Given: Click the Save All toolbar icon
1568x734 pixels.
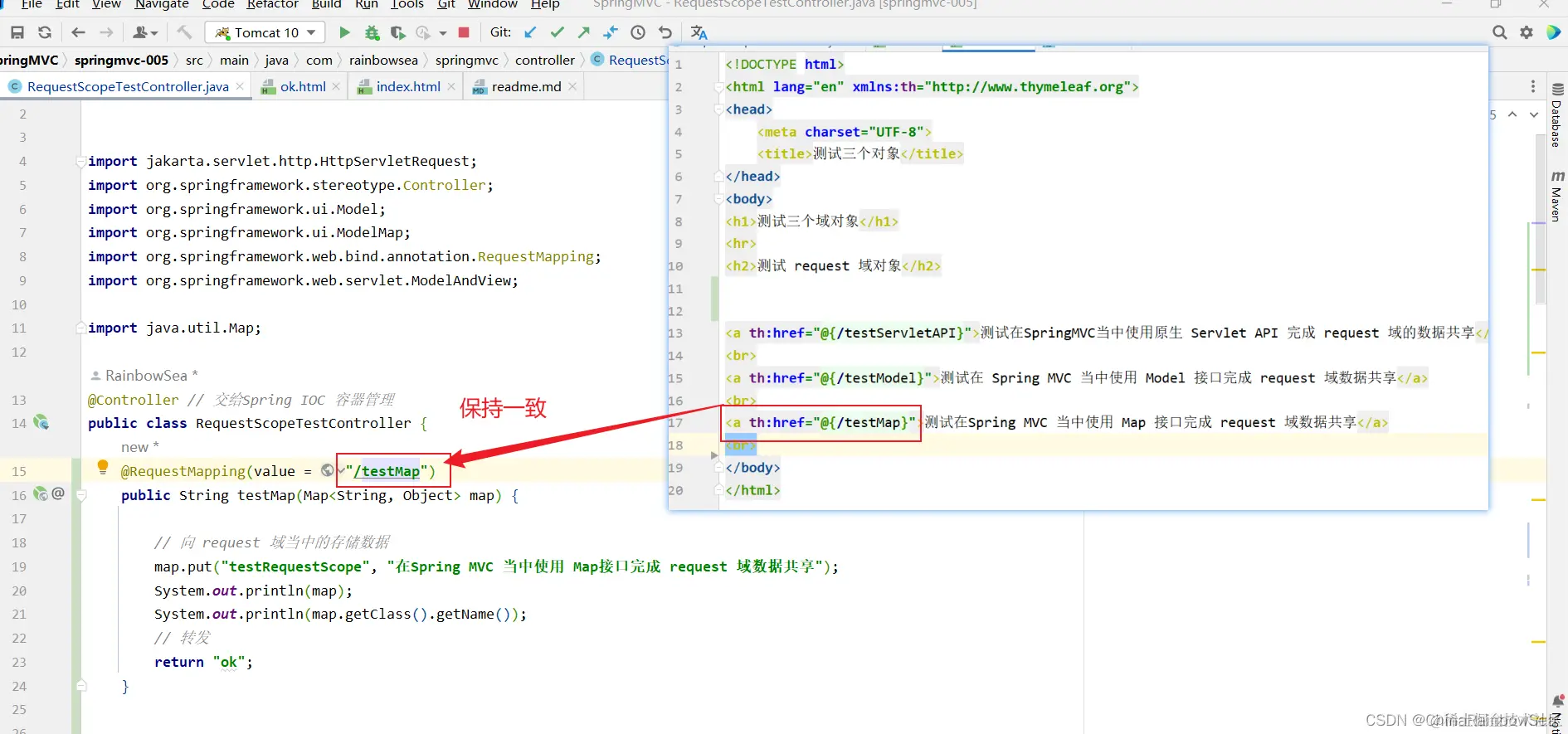Looking at the screenshot, I should pyautogui.click(x=17, y=32).
